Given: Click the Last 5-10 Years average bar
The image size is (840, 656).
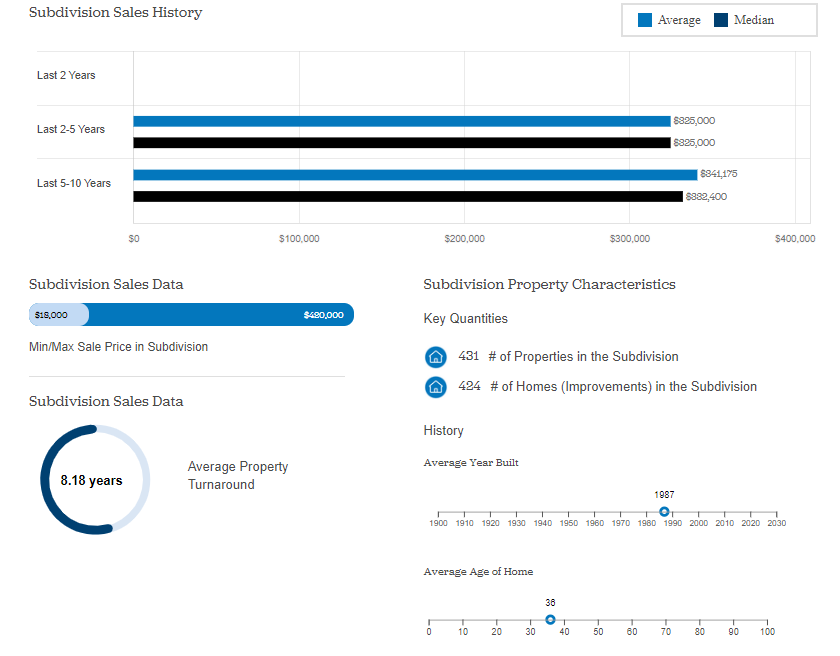Looking at the screenshot, I should point(415,175).
